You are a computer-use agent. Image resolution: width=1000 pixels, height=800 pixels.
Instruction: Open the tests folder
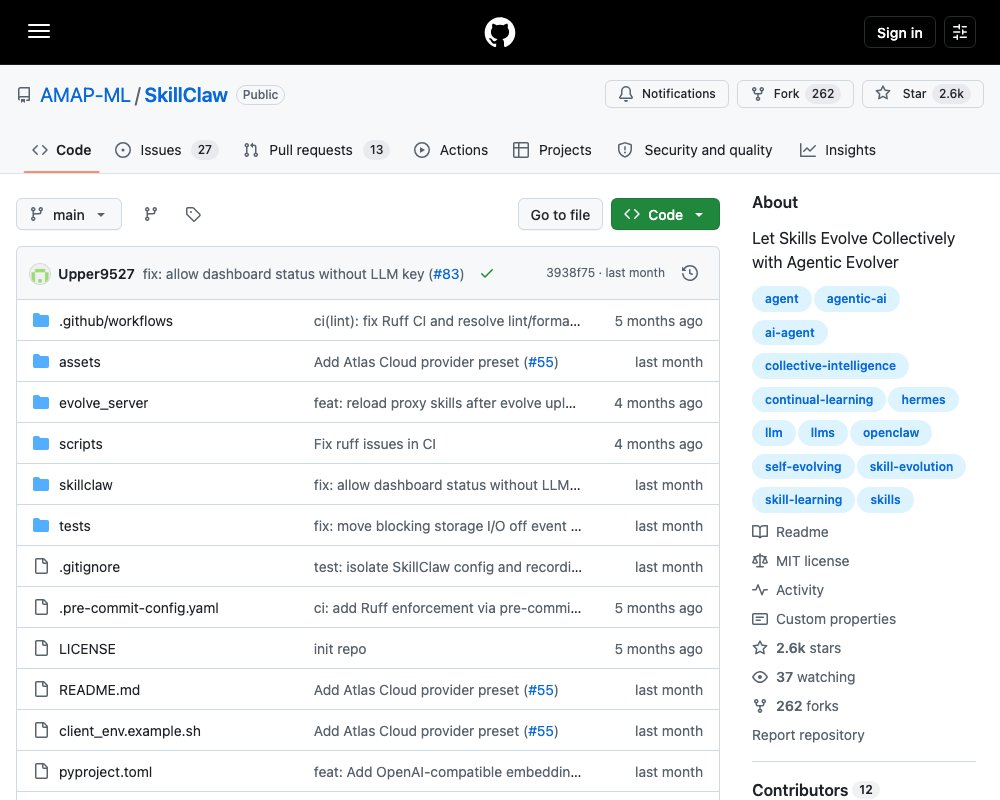(x=75, y=526)
